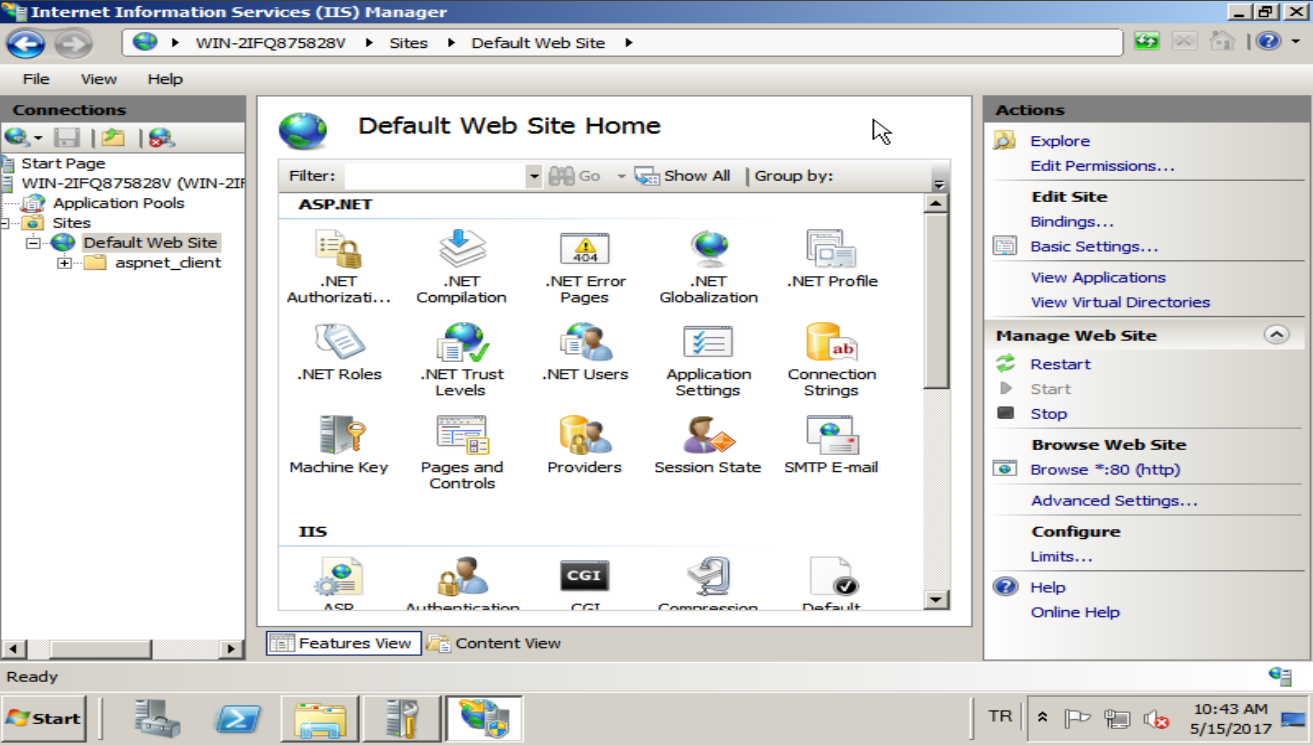Select Start Page in Connections tree
Viewport: 1313px width, 745px height.
(x=63, y=163)
